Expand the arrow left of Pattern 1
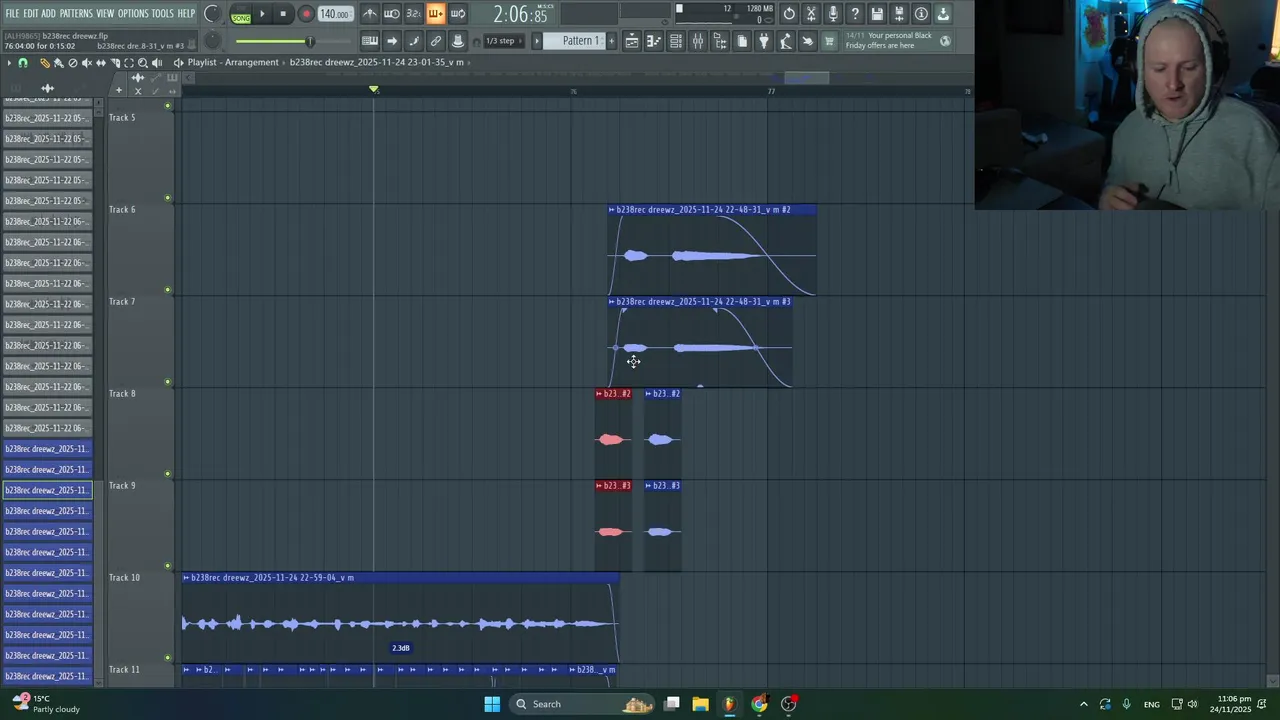The height and width of the screenshot is (720, 1280). pyautogui.click(x=536, y=41)
